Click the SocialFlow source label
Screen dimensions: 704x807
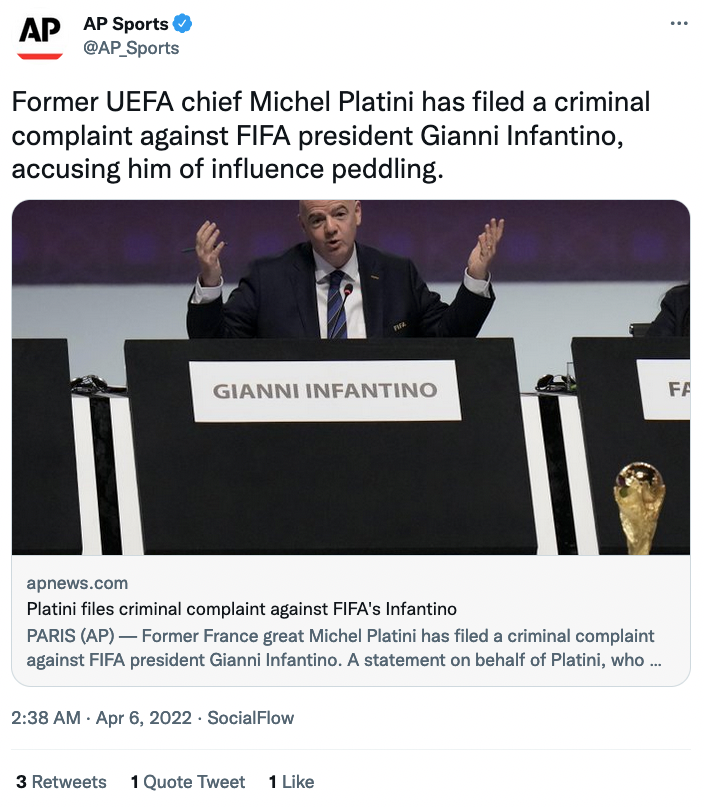click(x=250, y=718)
